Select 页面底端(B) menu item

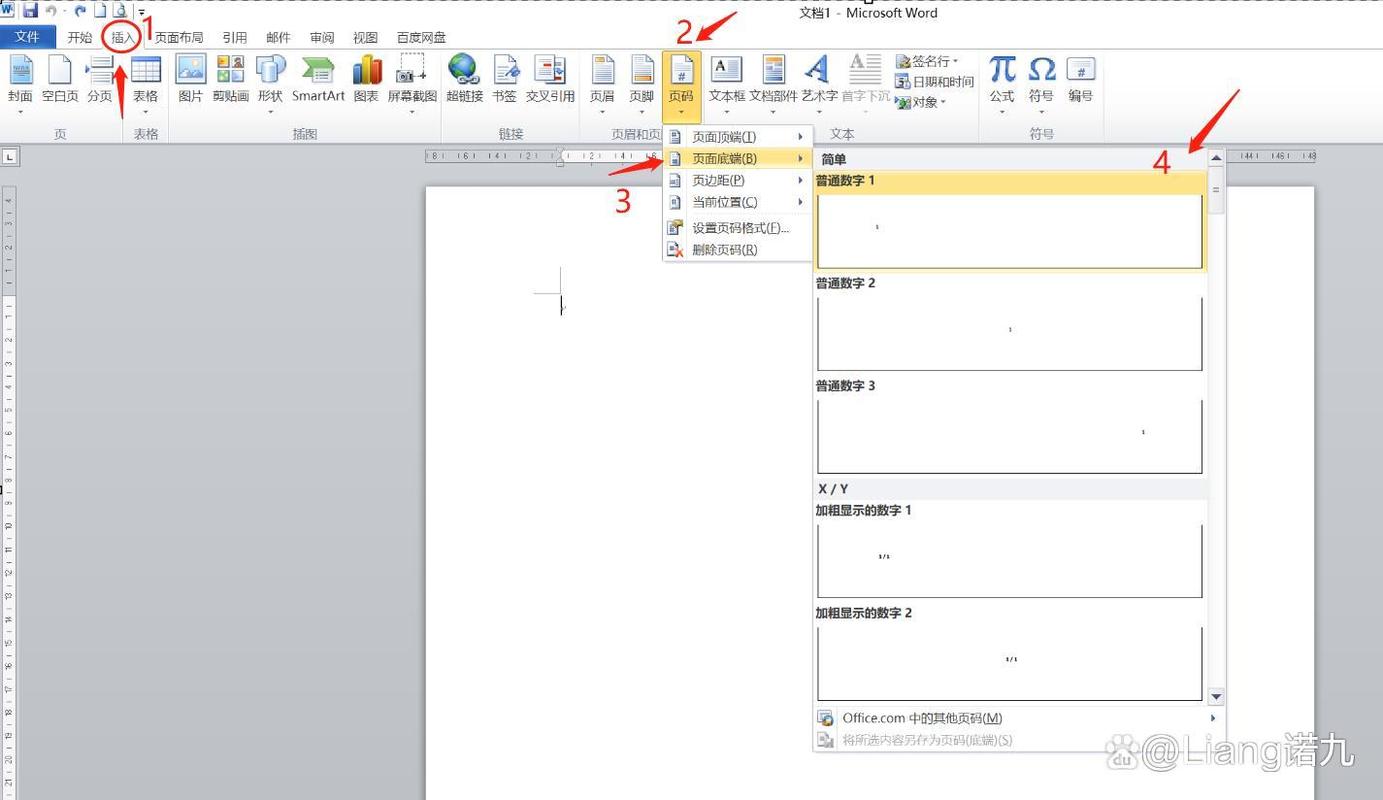click(x=737, y=159)
